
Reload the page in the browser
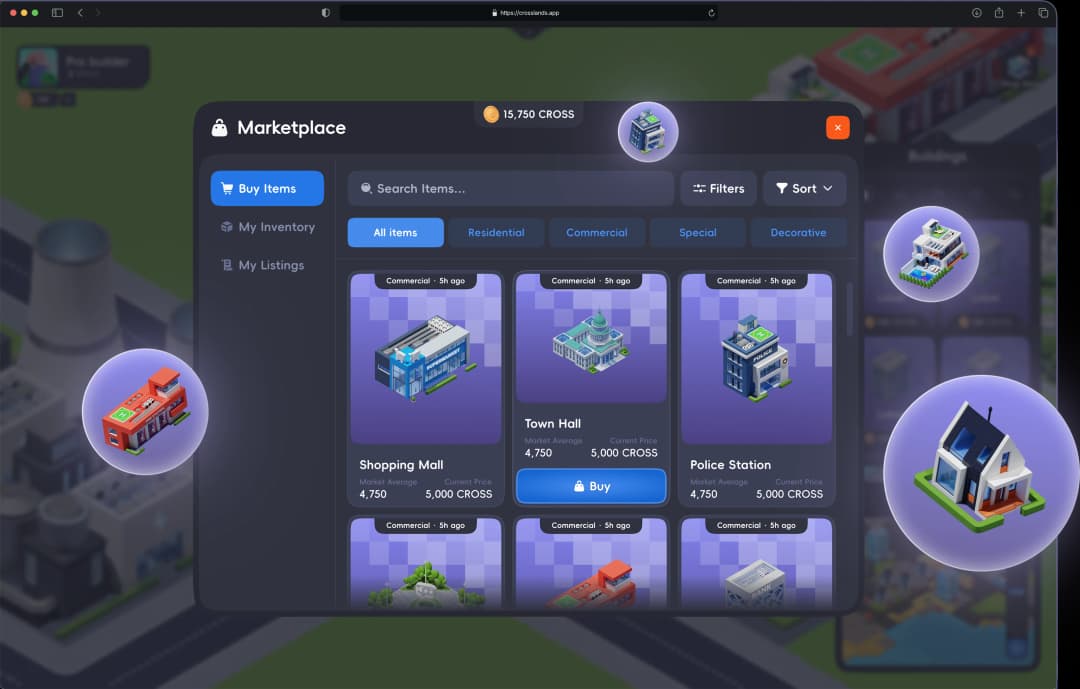tap(711, 12)
